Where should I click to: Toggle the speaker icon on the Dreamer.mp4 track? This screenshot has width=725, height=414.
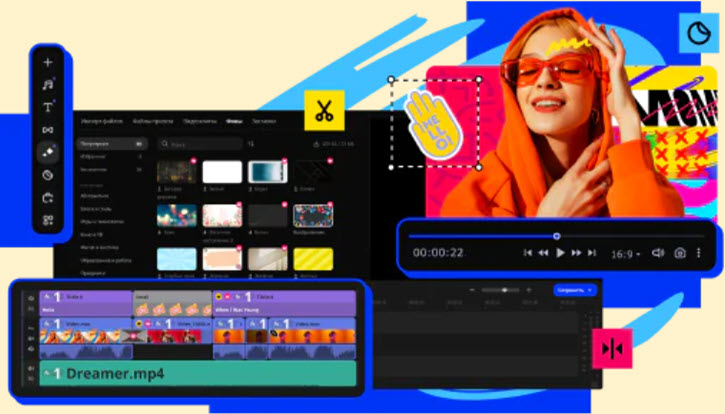(x=31, y=369)
